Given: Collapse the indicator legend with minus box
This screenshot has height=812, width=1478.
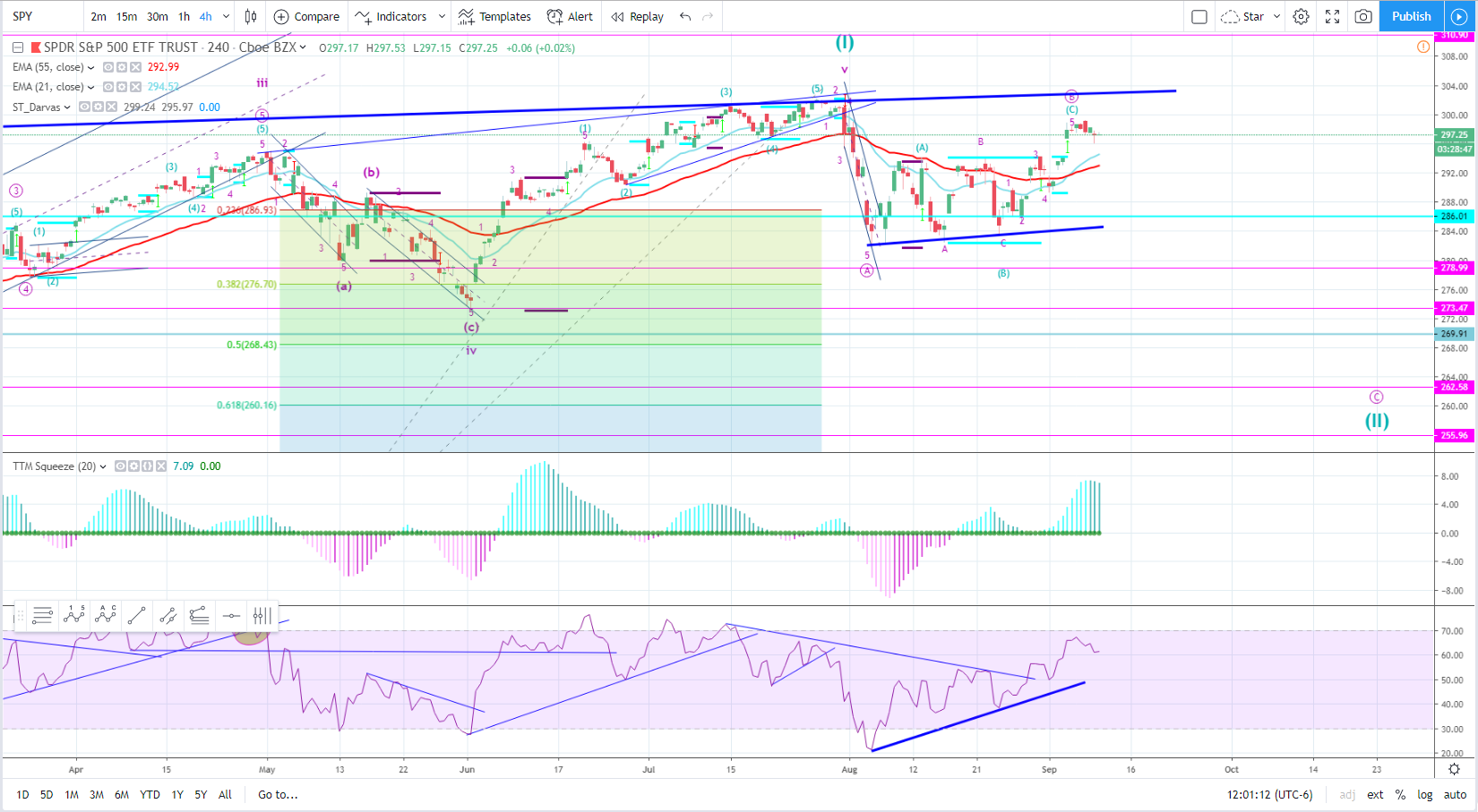Looking at the screenshot, I should pos(17,47).
